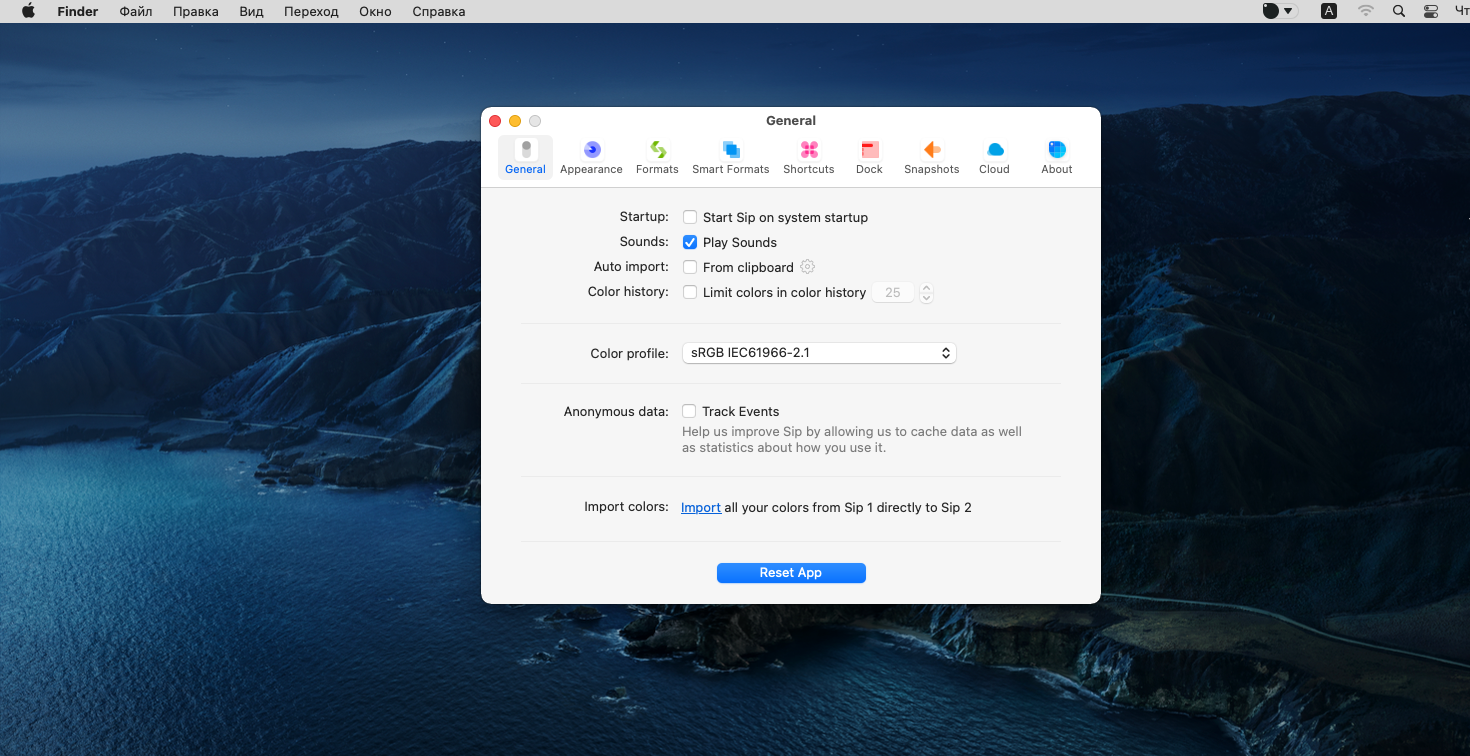Switch to the Formats preferences pane
This screenshot has height=756, width=1470.
click(657, 158)
